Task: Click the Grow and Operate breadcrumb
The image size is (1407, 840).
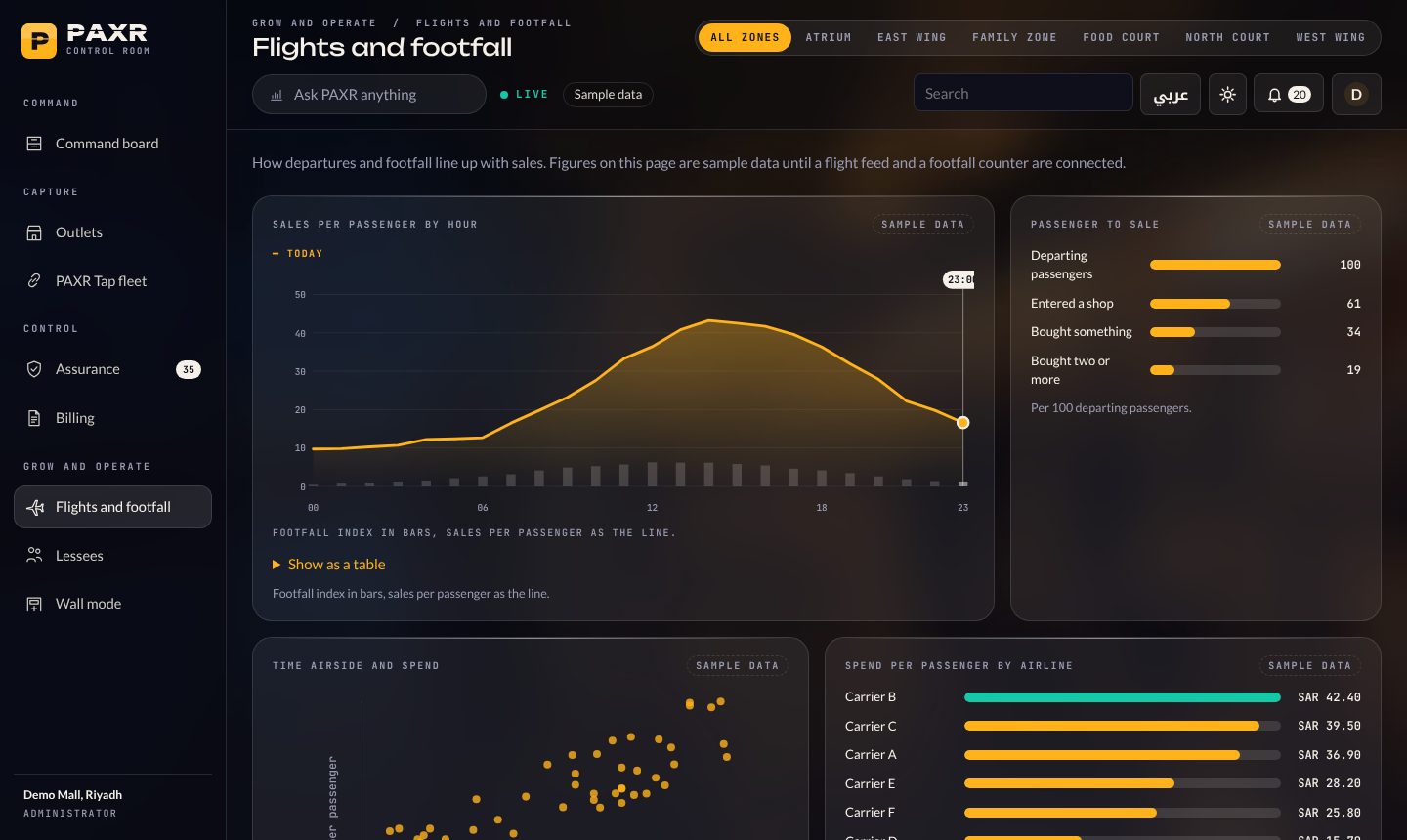Action: (314, 22)
